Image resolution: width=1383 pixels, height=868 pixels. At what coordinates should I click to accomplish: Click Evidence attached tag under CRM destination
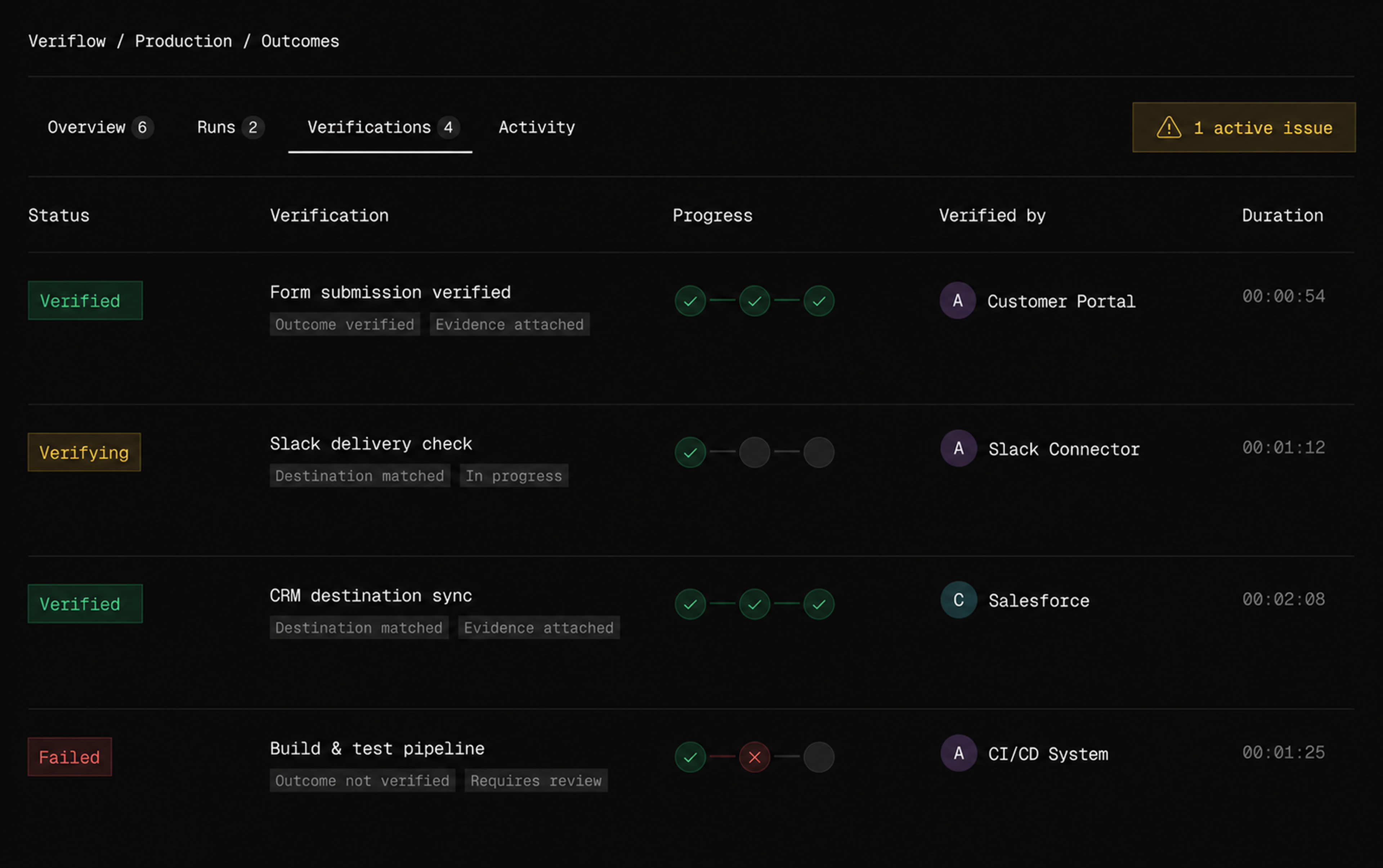(539, 628)
